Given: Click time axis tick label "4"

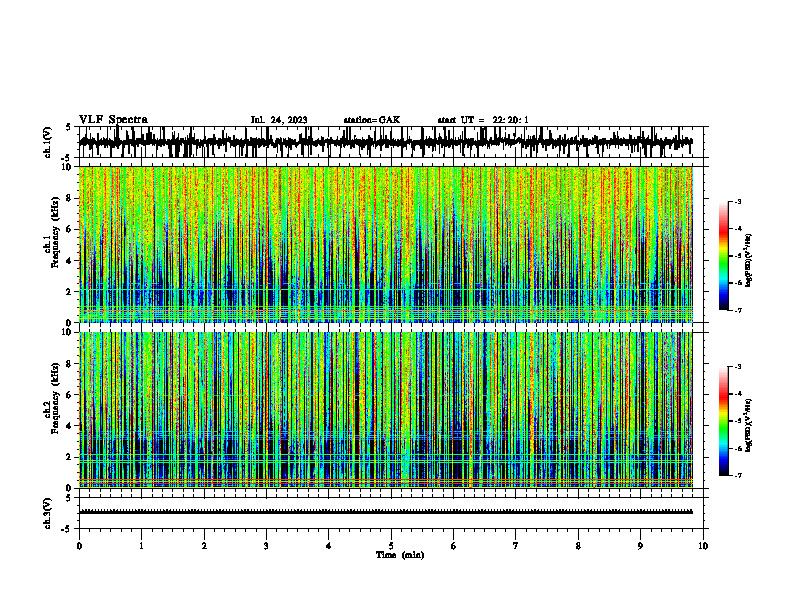Looking at the screenshot, I should (x=329, y=546).
